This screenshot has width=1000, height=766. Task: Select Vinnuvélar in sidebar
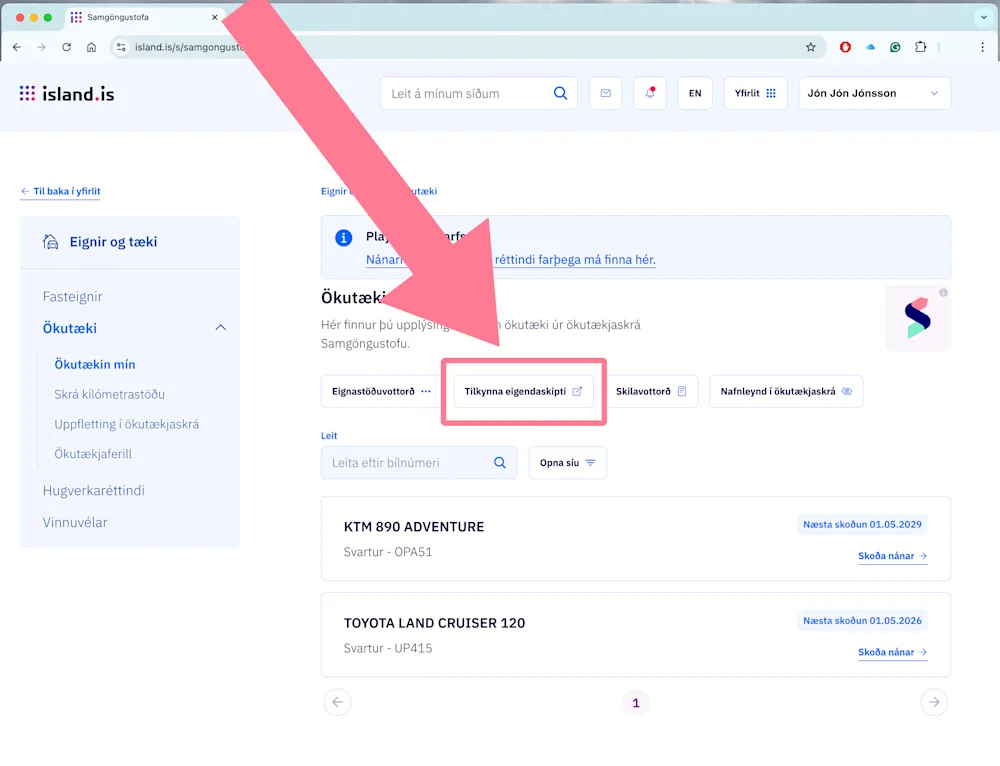pyautogui.click(x=75, y=522)
